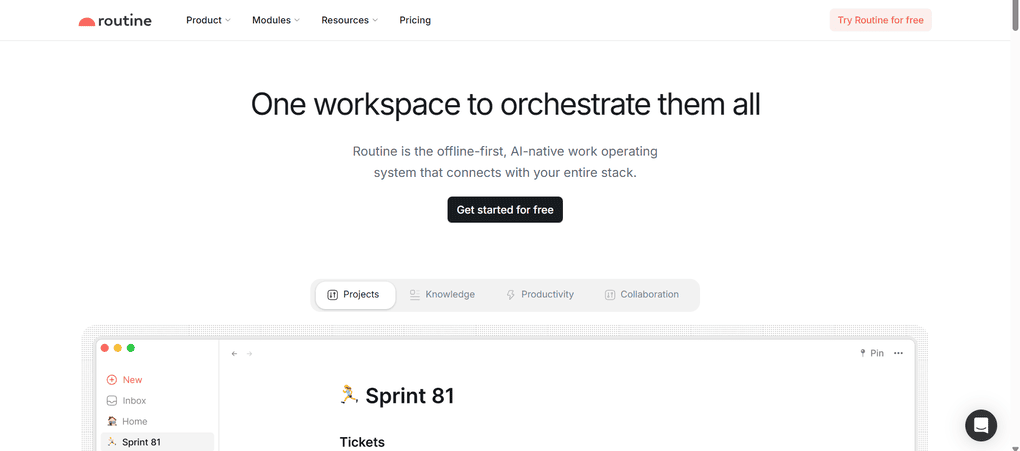The image size is (1020, 451).
Task: Open the three-dot more options menu
Action: coord(898,353)
